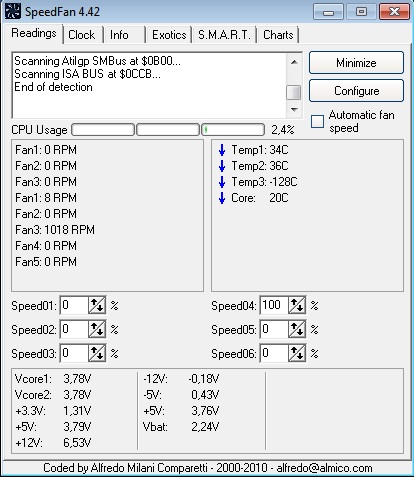This screenshot has height=477, width=414.
Task: Open the Charts tab
Action: point(278,35)
